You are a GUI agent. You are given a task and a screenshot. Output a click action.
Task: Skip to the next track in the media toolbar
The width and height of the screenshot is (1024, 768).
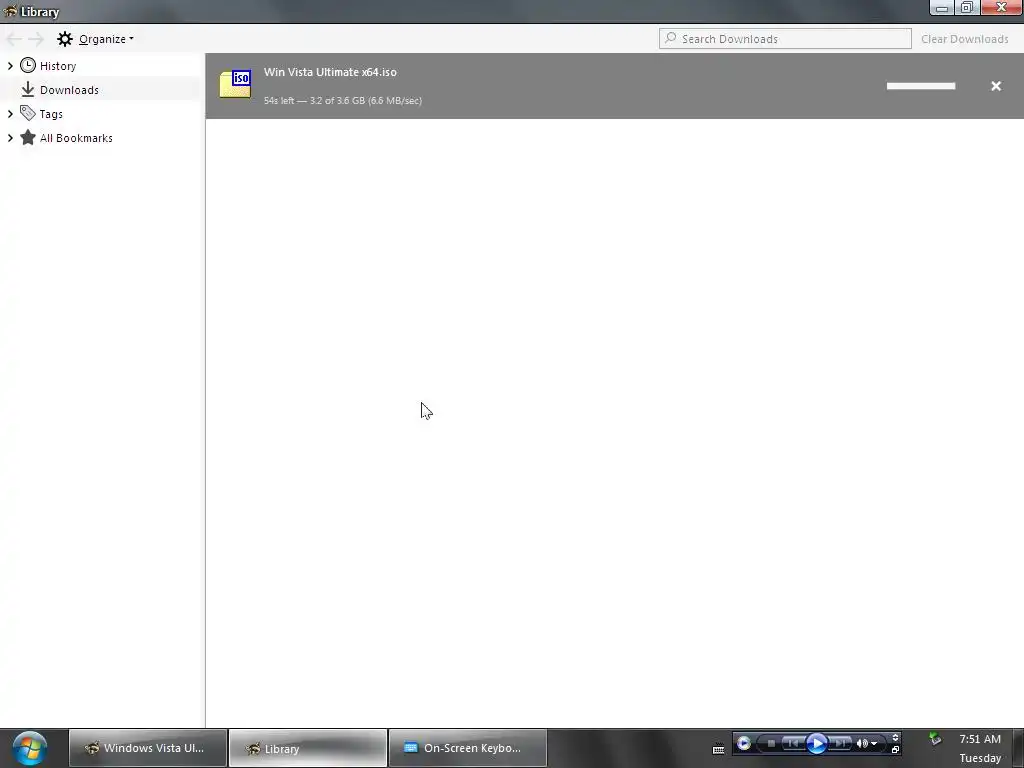(840, 743)
